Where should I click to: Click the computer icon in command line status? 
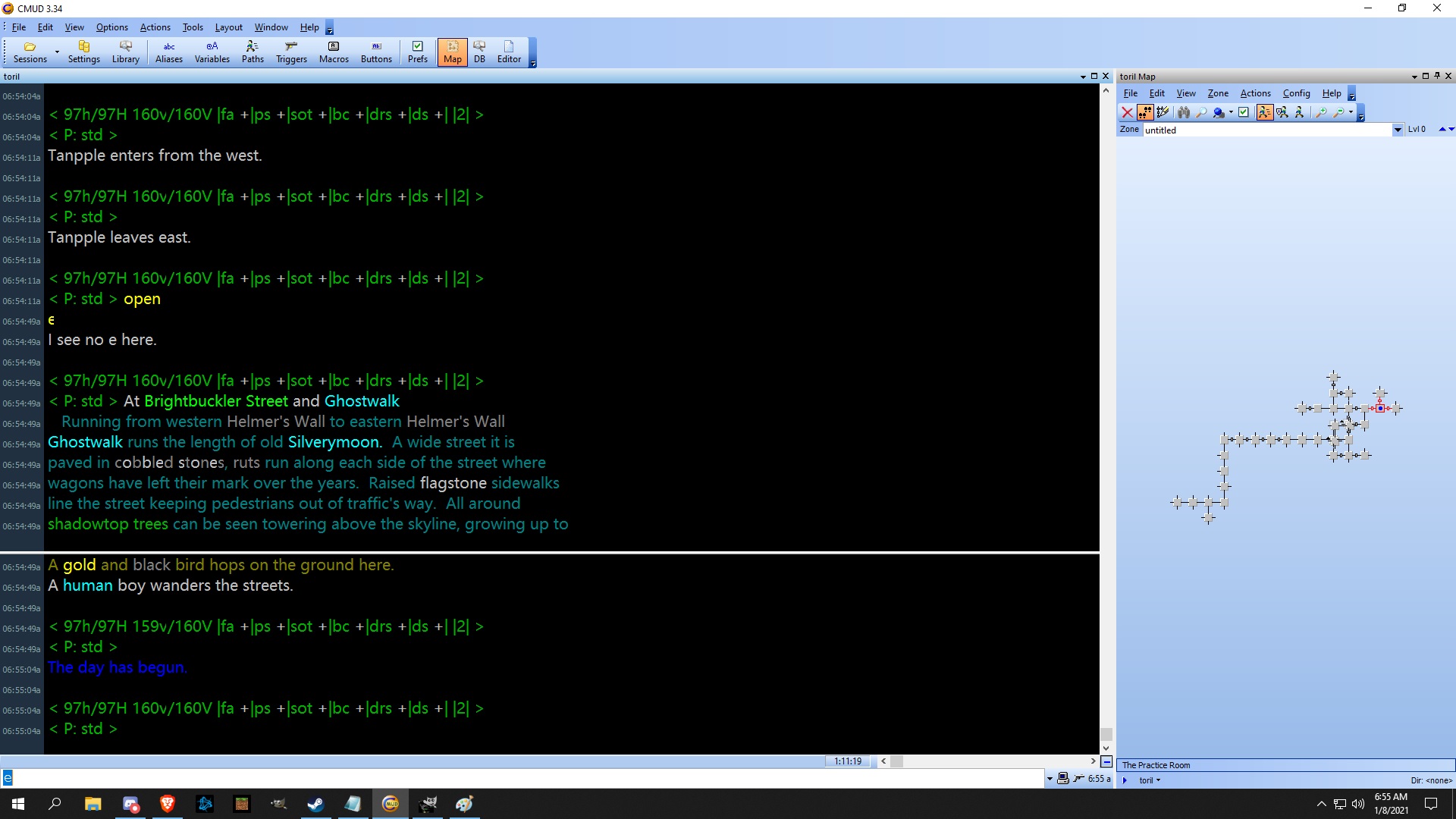click(1063, 778)
